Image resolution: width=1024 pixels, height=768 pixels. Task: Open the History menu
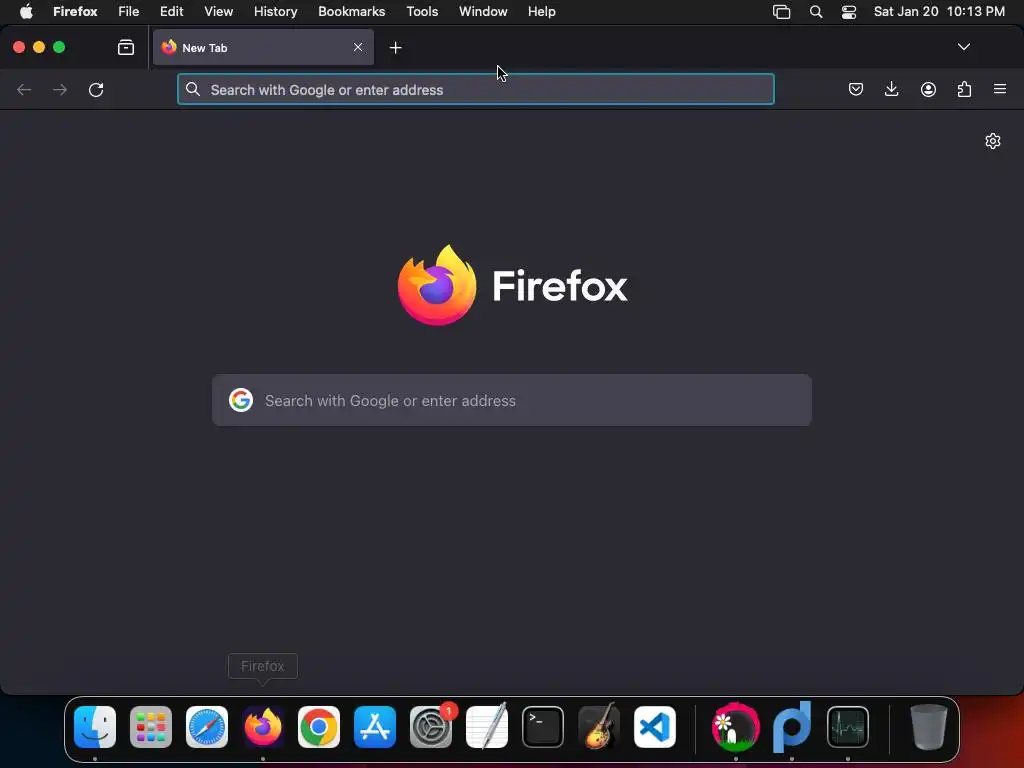(x=275, y=11)
